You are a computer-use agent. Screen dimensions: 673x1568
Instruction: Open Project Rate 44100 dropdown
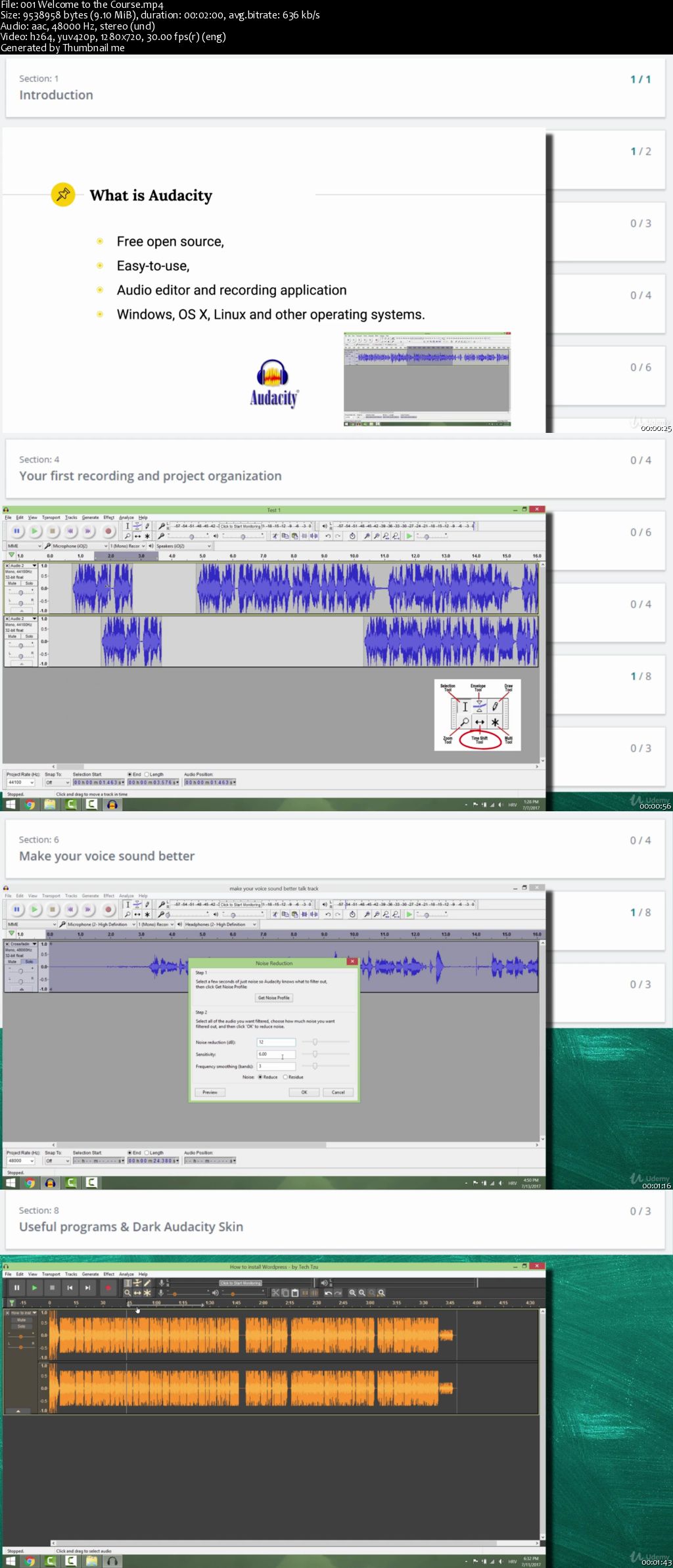click(20, 782)
